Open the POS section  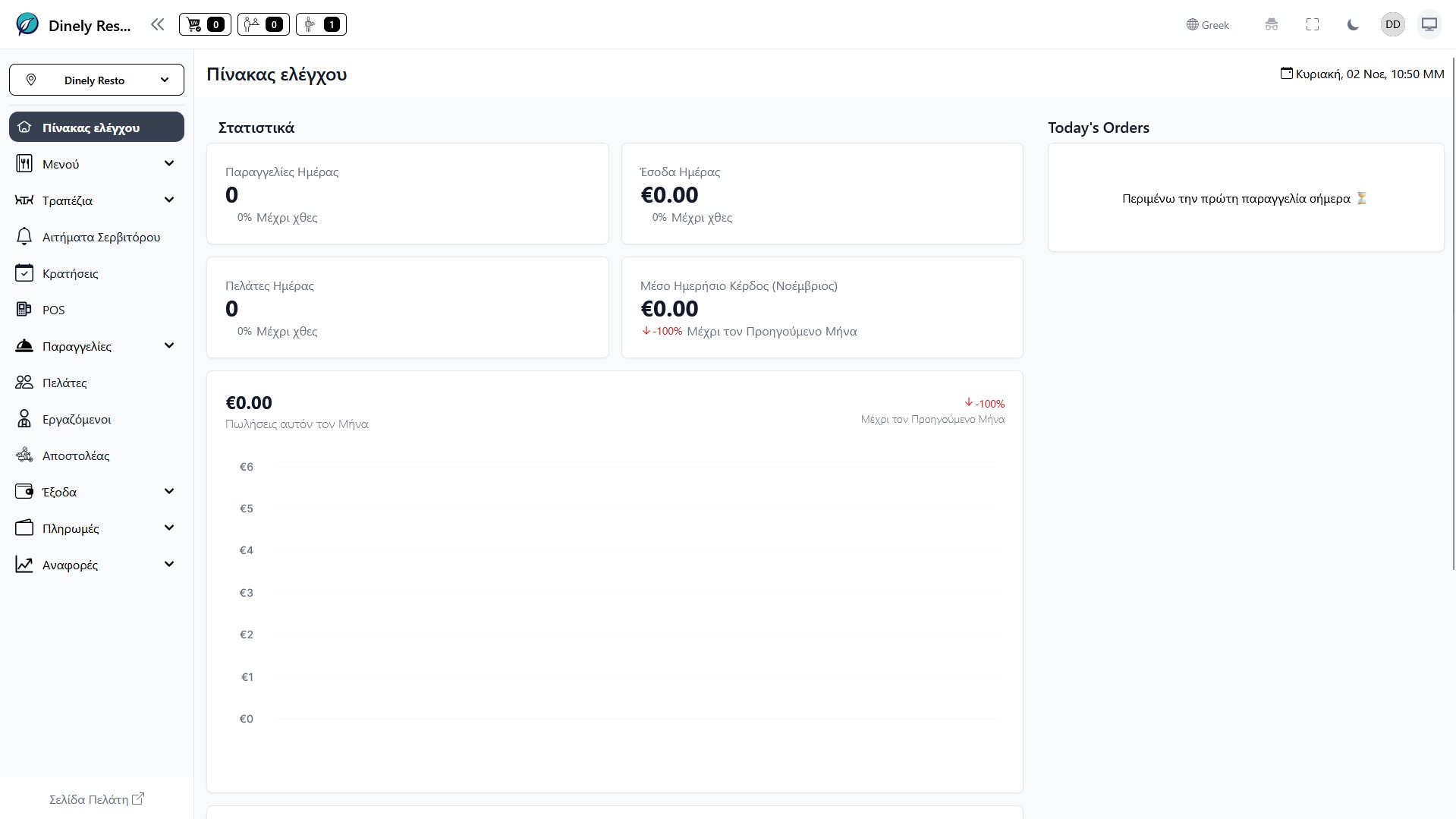coord(53,310)
